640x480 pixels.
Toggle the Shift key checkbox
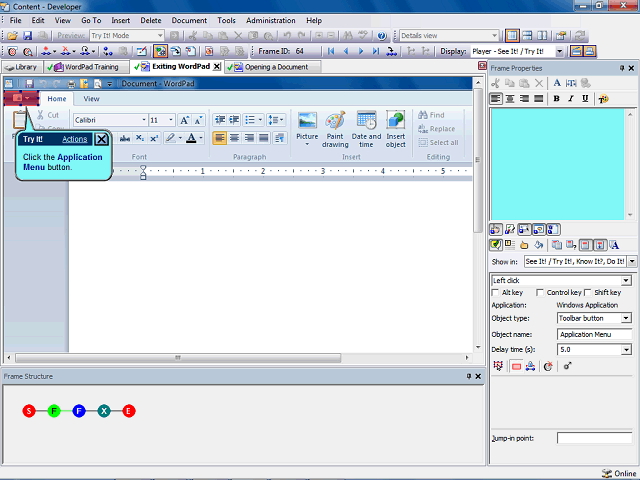(588, 292)
